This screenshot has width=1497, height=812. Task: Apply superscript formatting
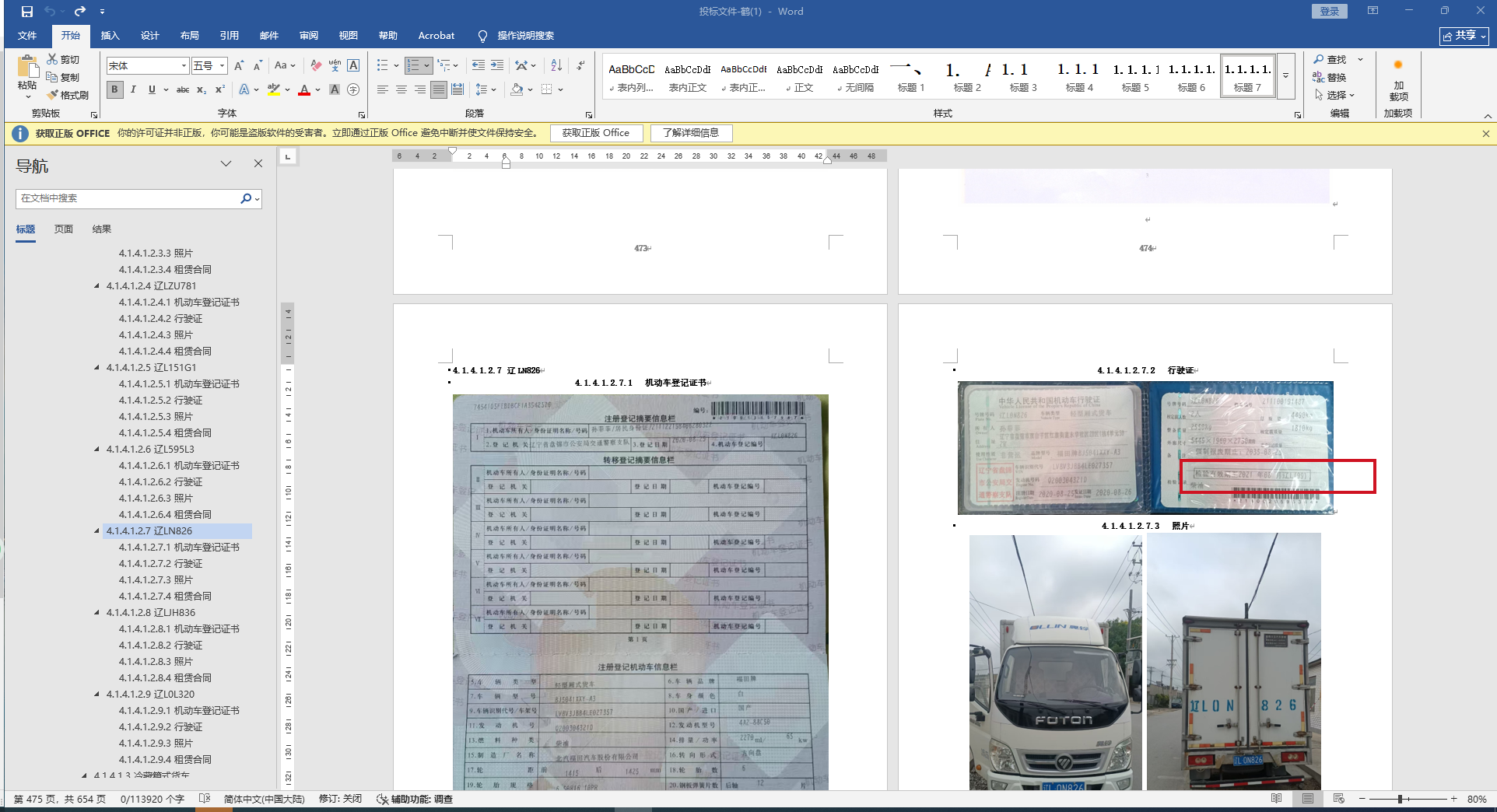click(220, 89)
